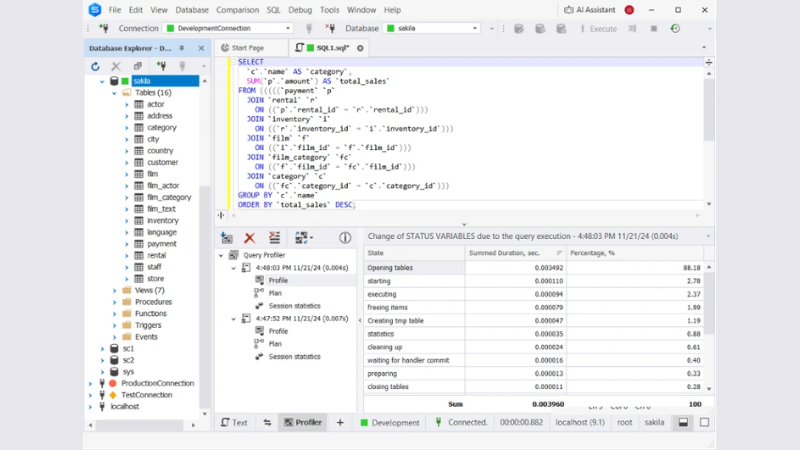Toggle the split layout icon in status bar
This screenshot has height=450, width=800.
click(683, 423)
